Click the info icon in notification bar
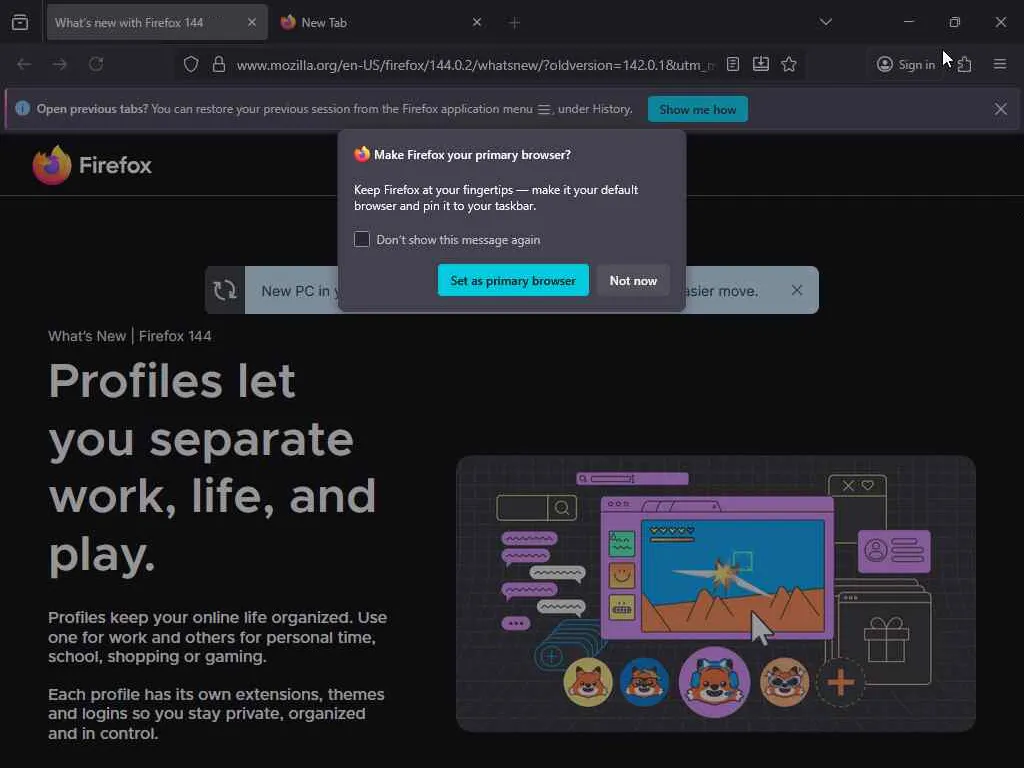 click(22, 108)
